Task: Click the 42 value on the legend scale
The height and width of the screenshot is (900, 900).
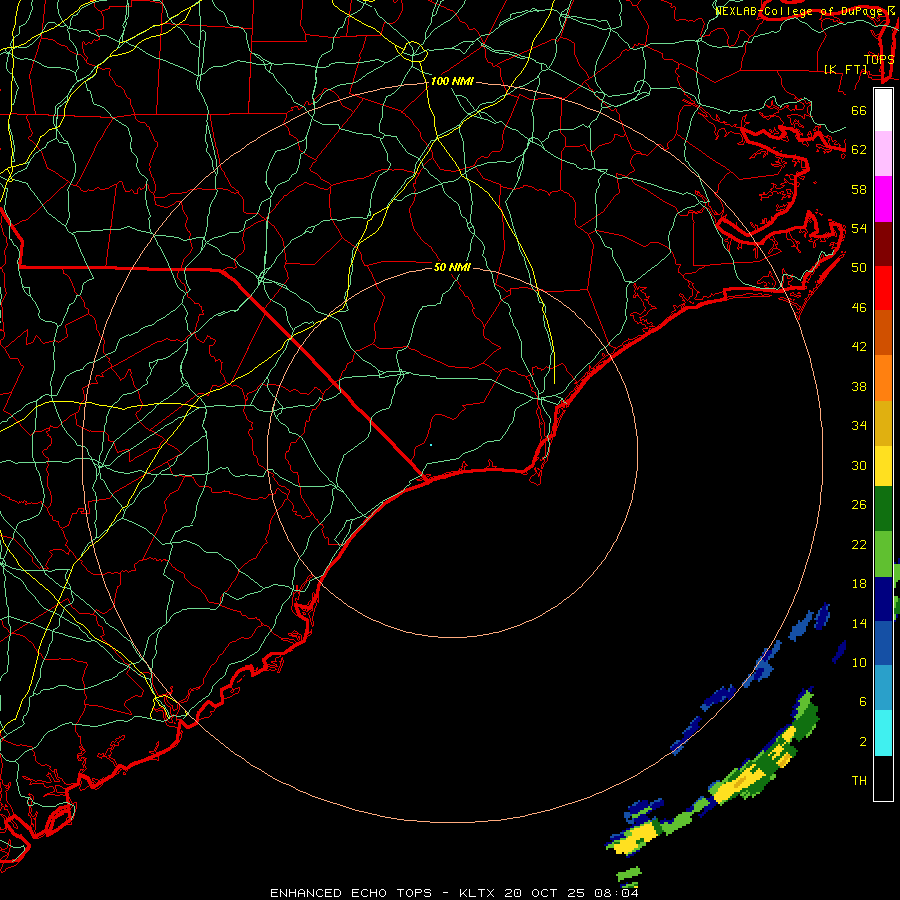Action: [x=859, y=347]
